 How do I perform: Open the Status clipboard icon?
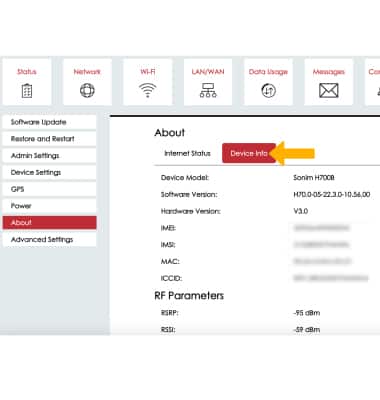coord(27,91)
